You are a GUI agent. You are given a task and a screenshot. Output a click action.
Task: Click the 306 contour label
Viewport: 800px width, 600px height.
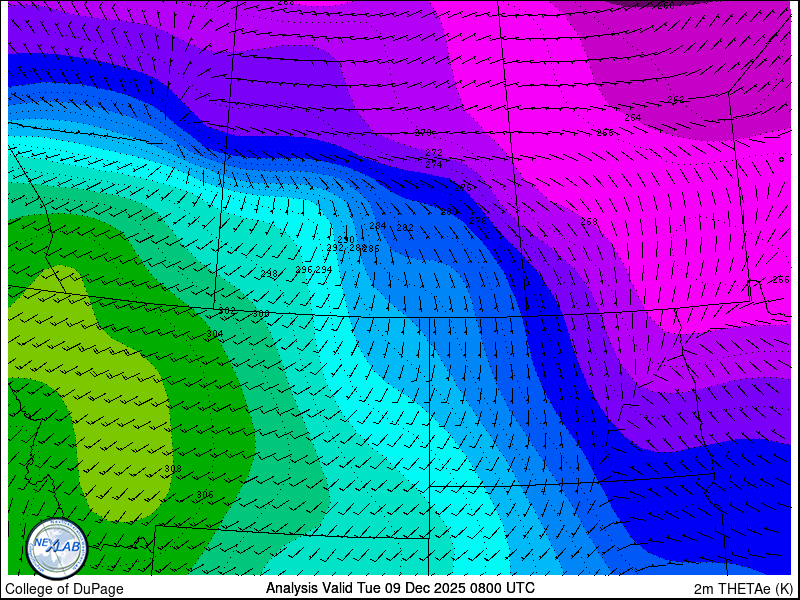tap(205, 494)
